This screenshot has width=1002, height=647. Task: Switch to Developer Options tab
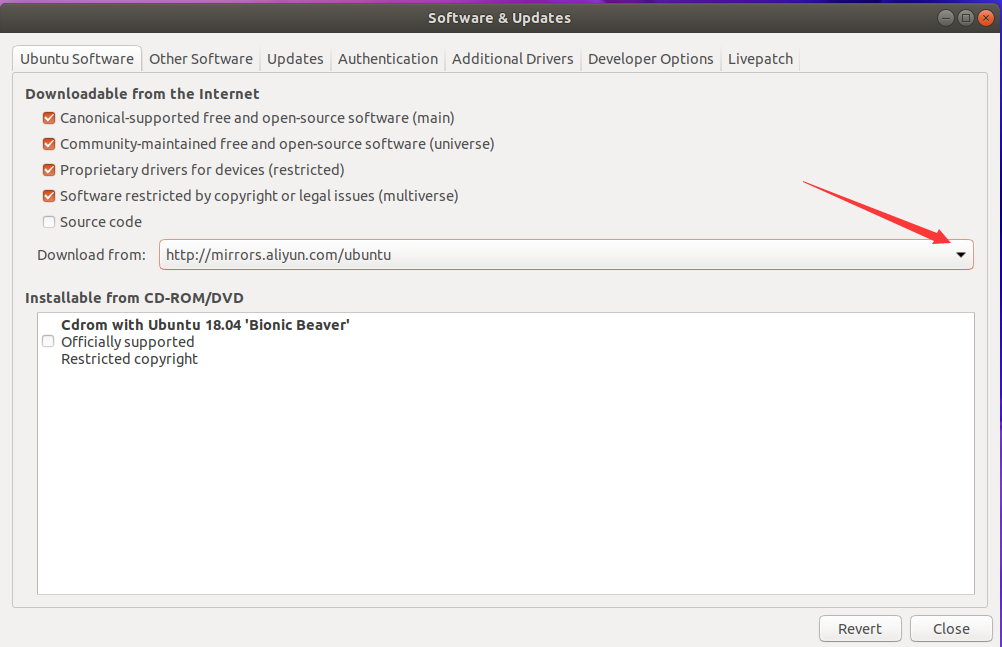pos(651,59)
